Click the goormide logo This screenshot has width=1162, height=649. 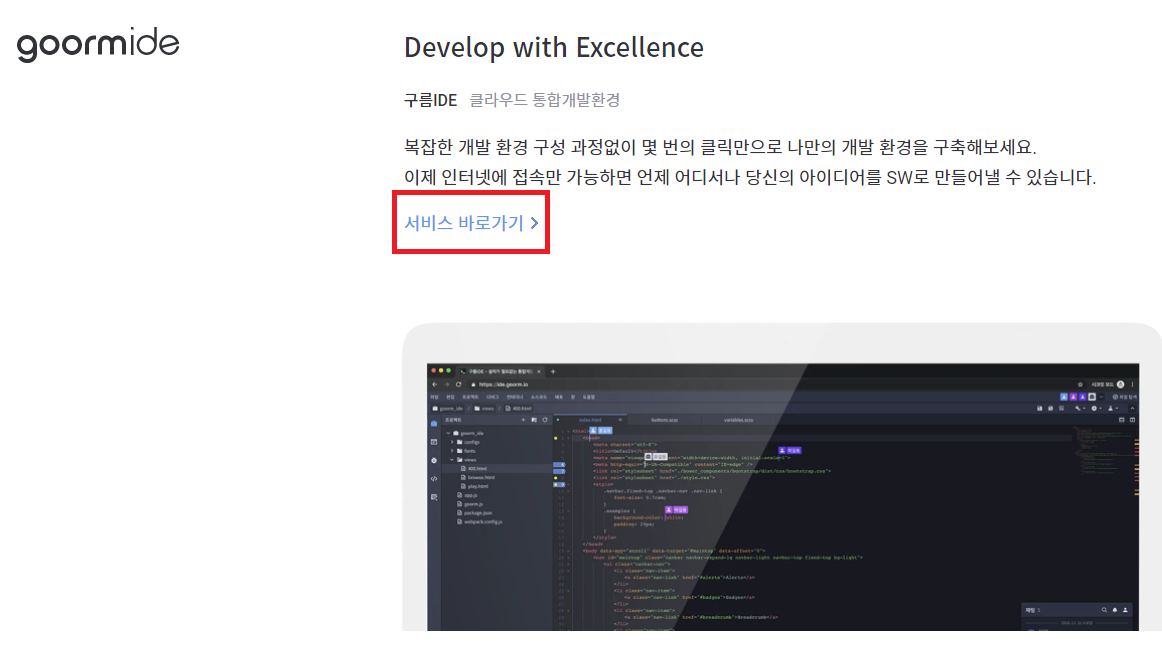tap(98, 44)
